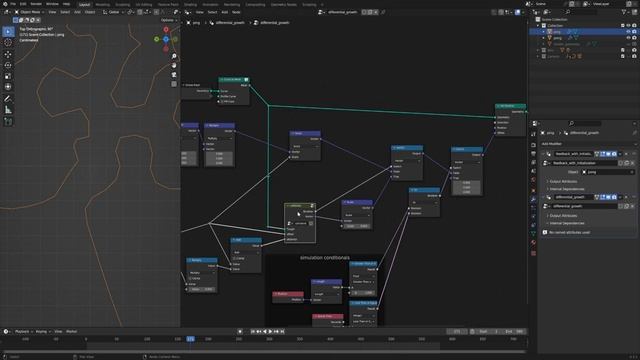Open the Modifiers wrench tab in Properties
The image size is (640, 360).
(x=533, y=200)
